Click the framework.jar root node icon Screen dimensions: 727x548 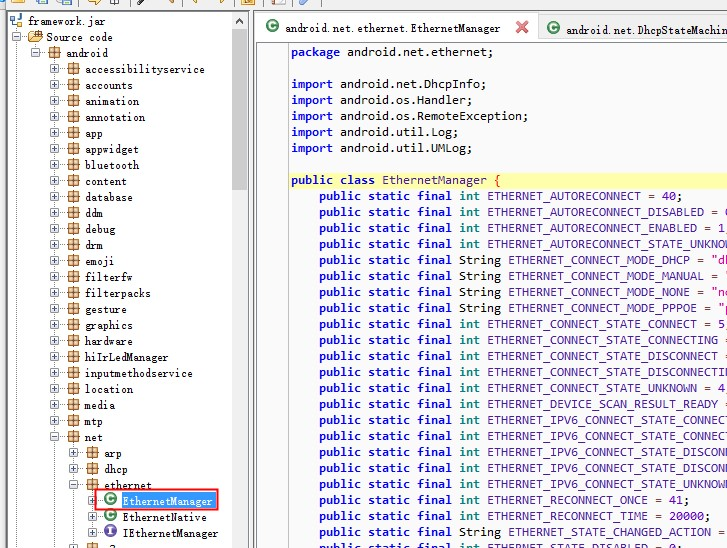click(16, 20)
